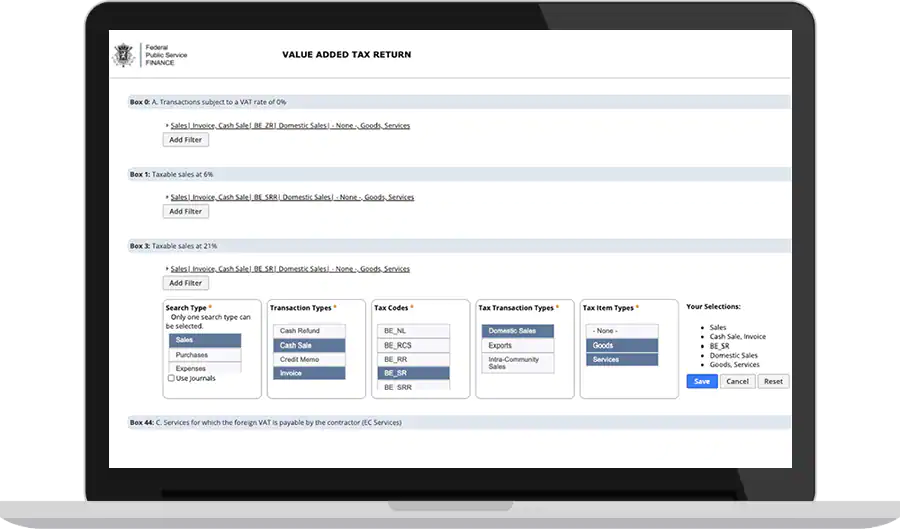Click Transaction Types panel heading
Image resolution: width=900 pixels, height=529 pixels.
[301, 308]
